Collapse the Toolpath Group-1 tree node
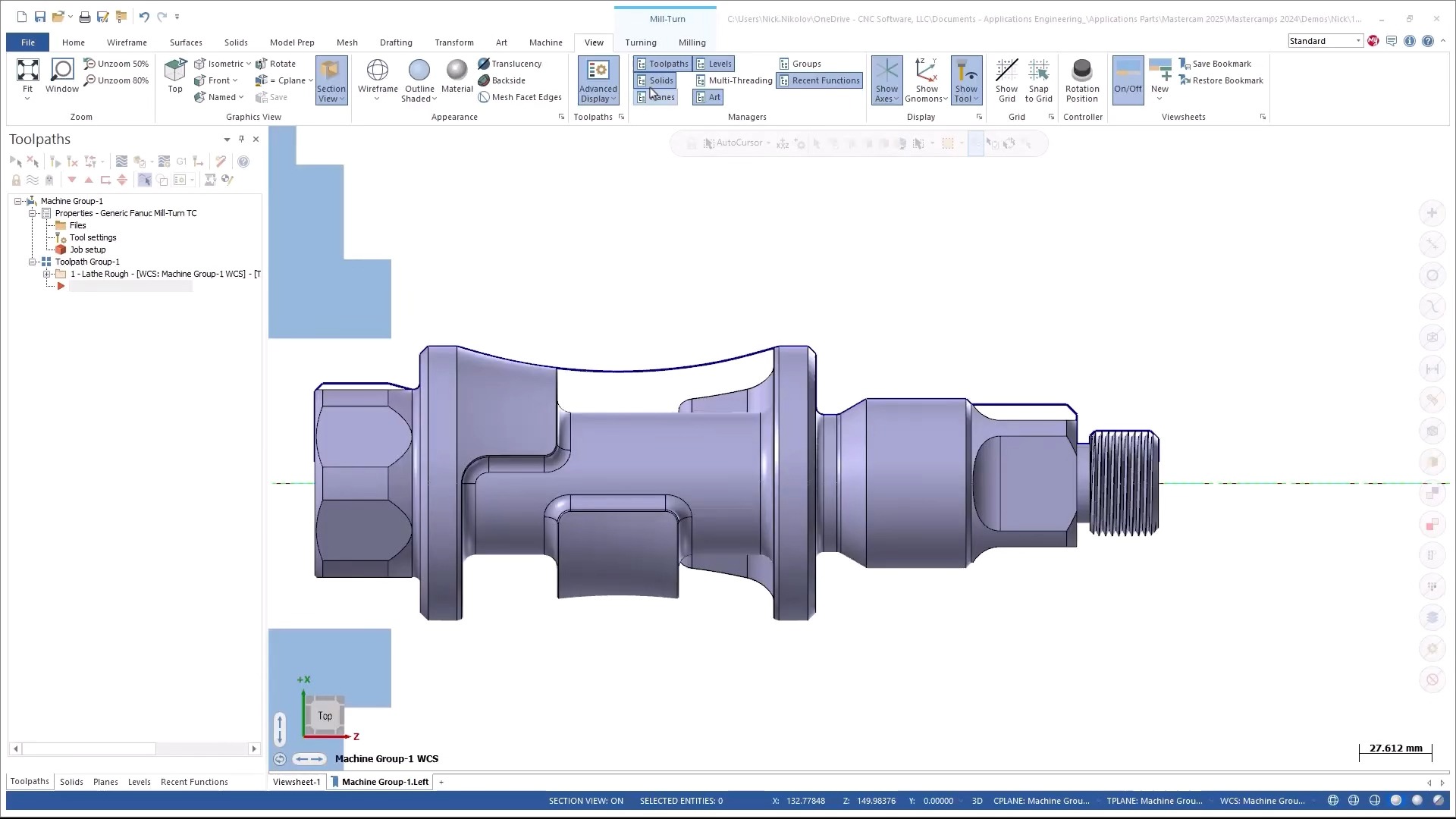The image size is (1456, 819). (33, 262)
